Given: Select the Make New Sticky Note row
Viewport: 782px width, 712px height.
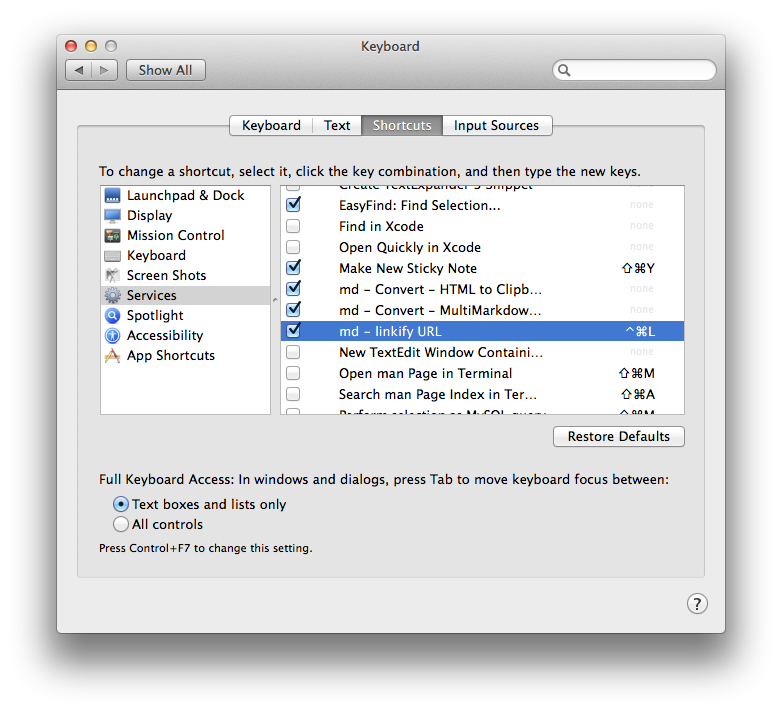Looking at the screenshot, I should click(482, 268).
